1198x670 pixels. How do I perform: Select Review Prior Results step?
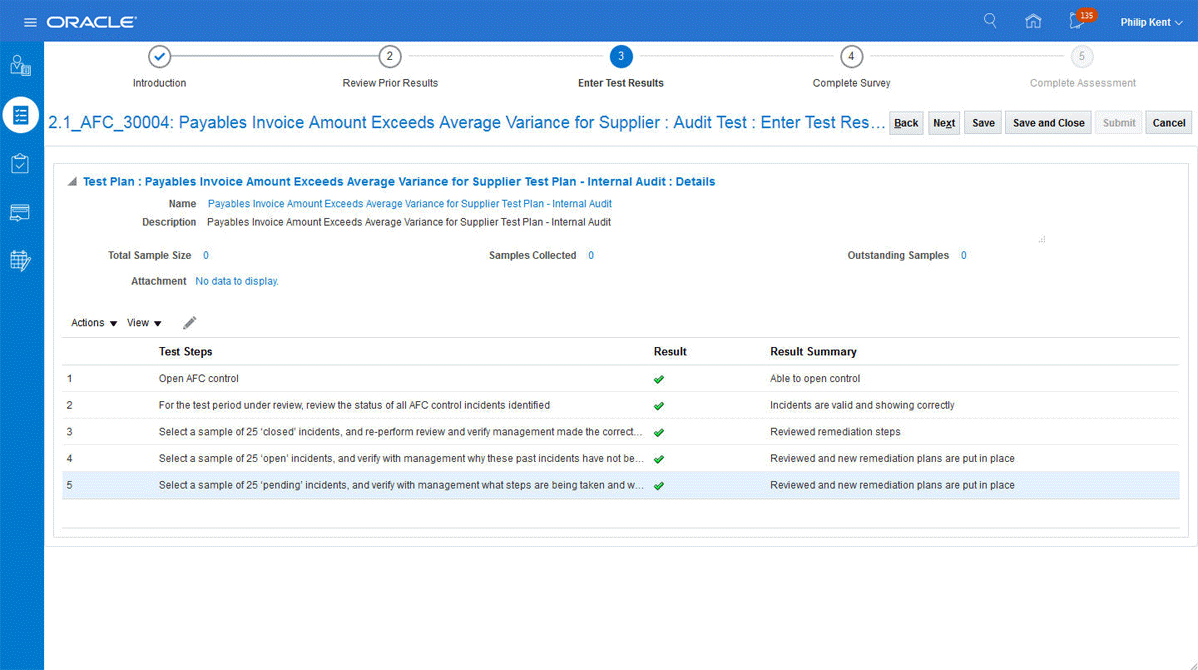pyautogui.click(x=390, y=57)
